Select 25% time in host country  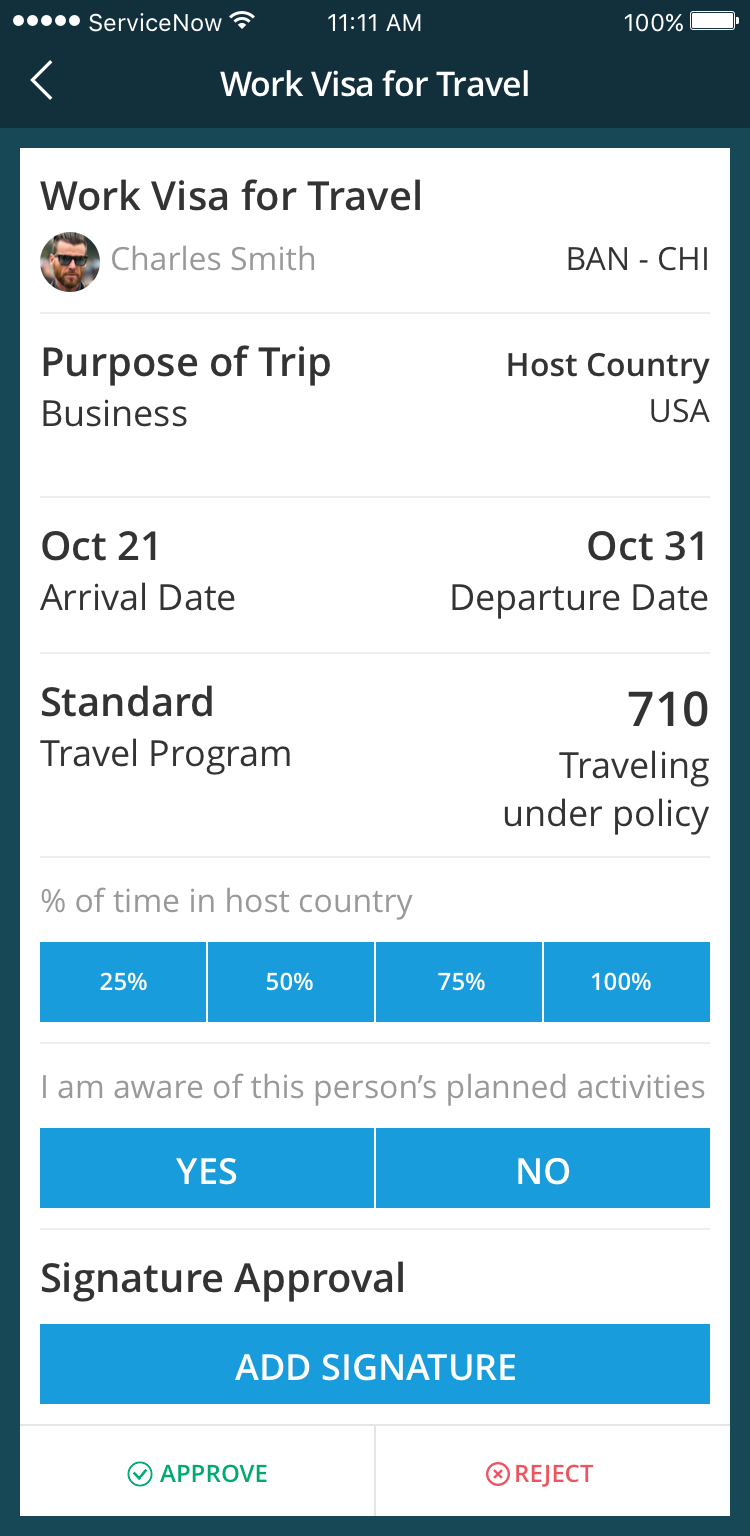[x=123, y=982]
